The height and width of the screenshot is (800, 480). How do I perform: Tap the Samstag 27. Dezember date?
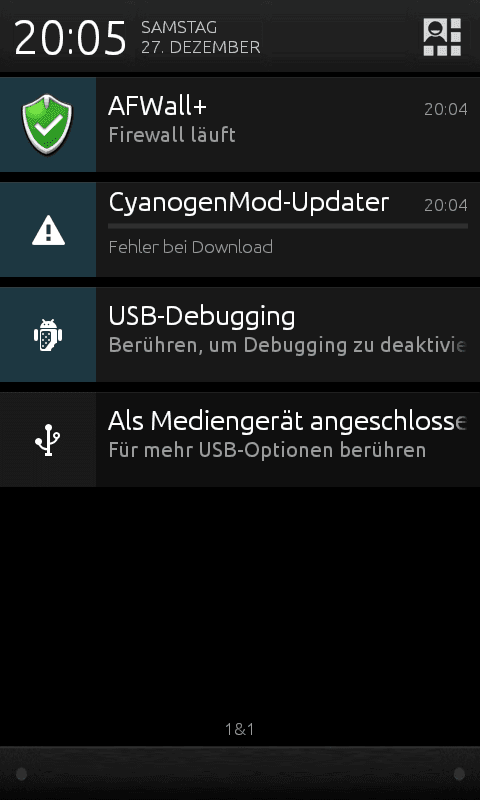click(x=201, y=37)
